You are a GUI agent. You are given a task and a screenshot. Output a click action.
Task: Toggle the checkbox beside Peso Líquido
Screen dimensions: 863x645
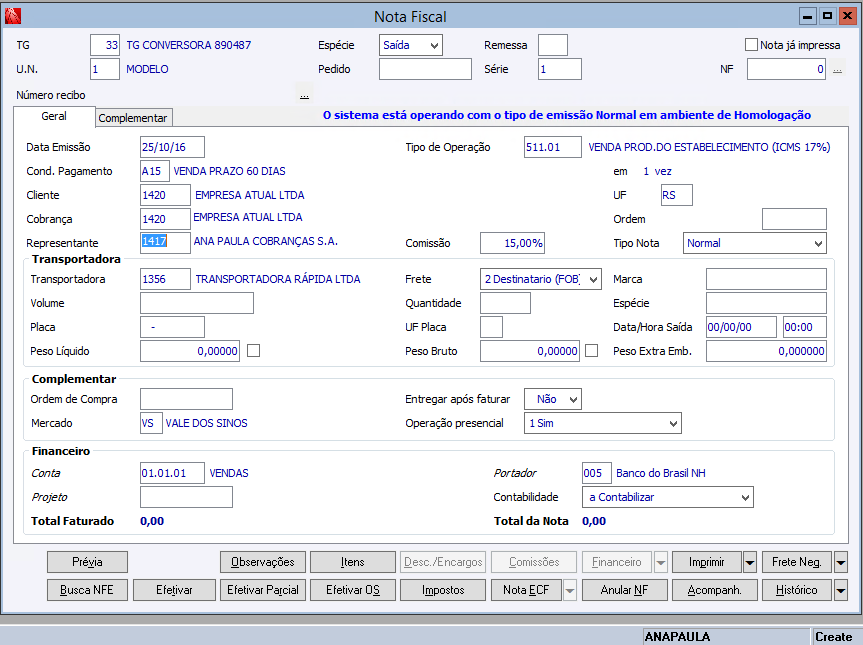[x=254, y=351]
